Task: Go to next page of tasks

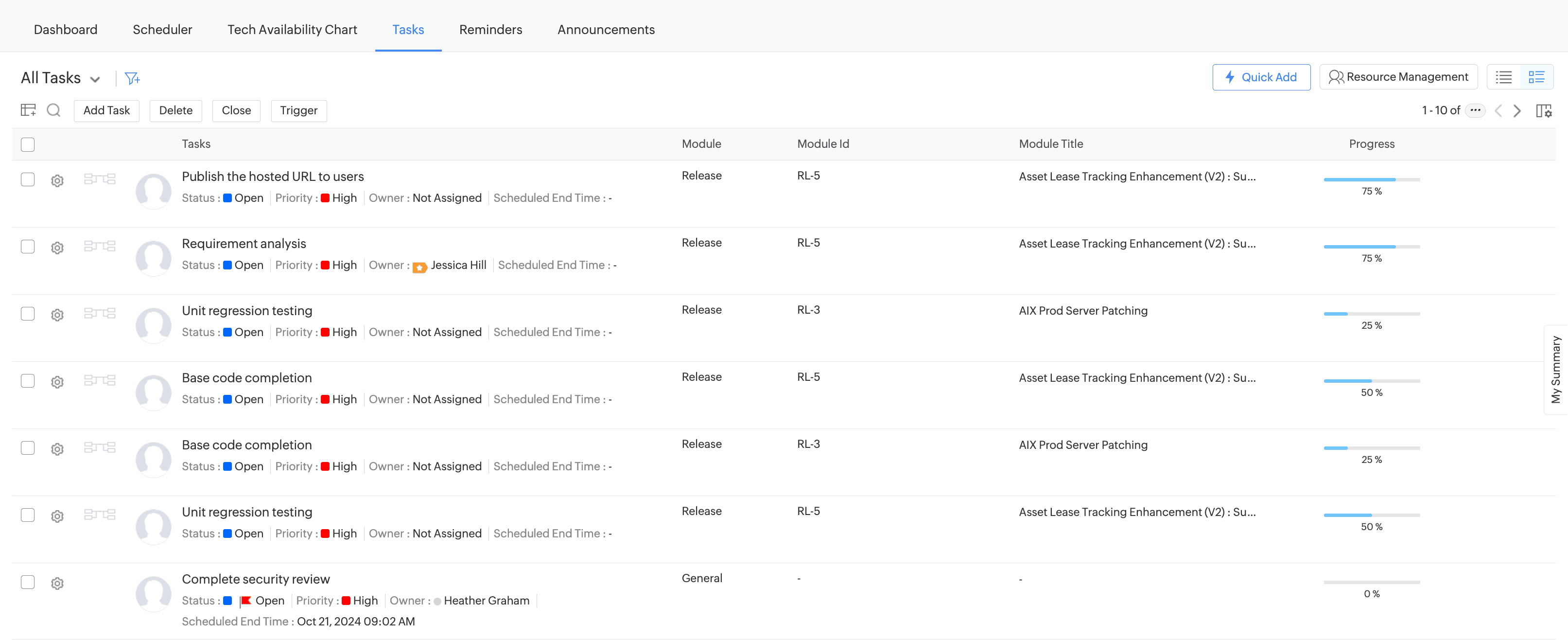Action: point(1517,111)
